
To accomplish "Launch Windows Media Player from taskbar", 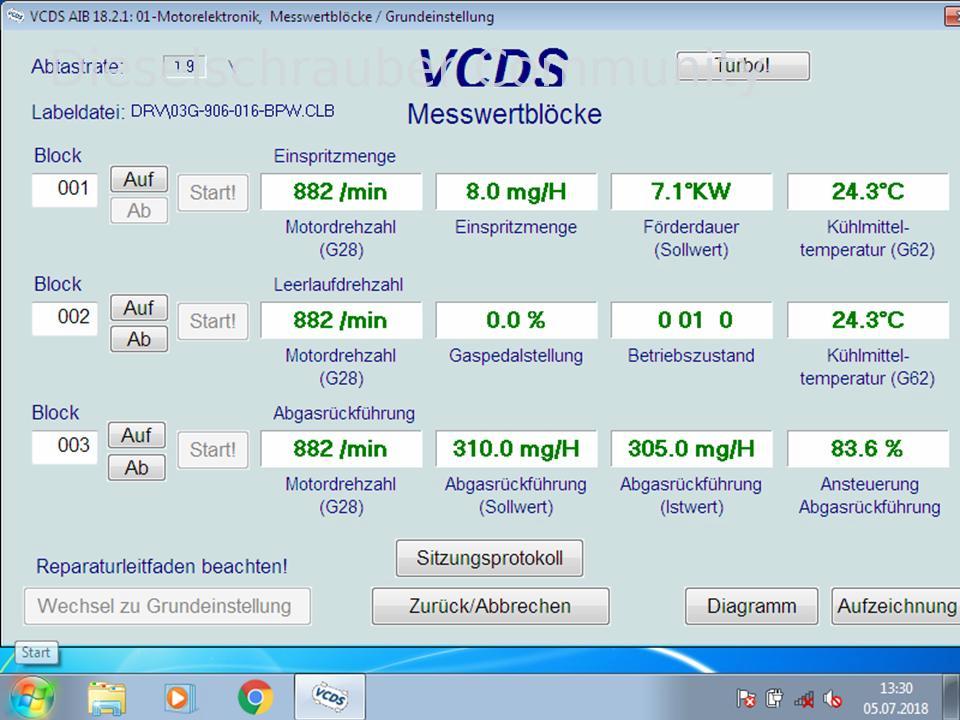I will point(180,698).
